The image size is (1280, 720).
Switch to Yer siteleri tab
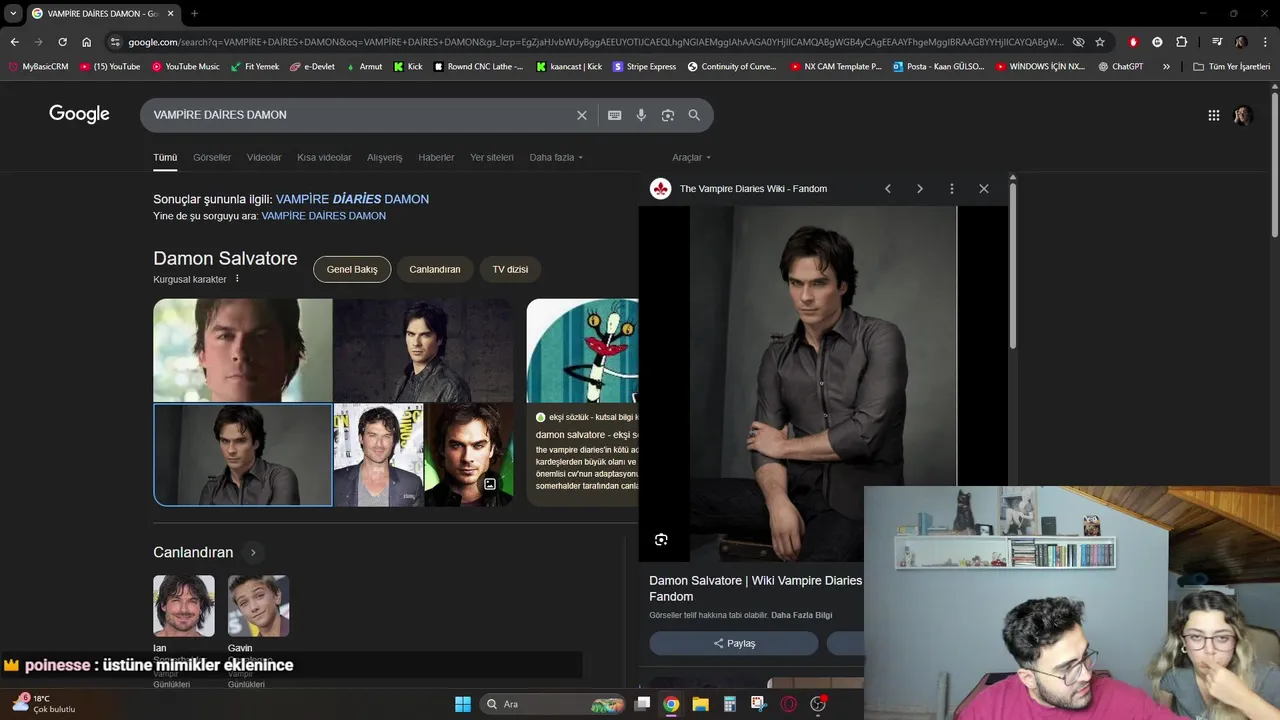click(492, 157)
